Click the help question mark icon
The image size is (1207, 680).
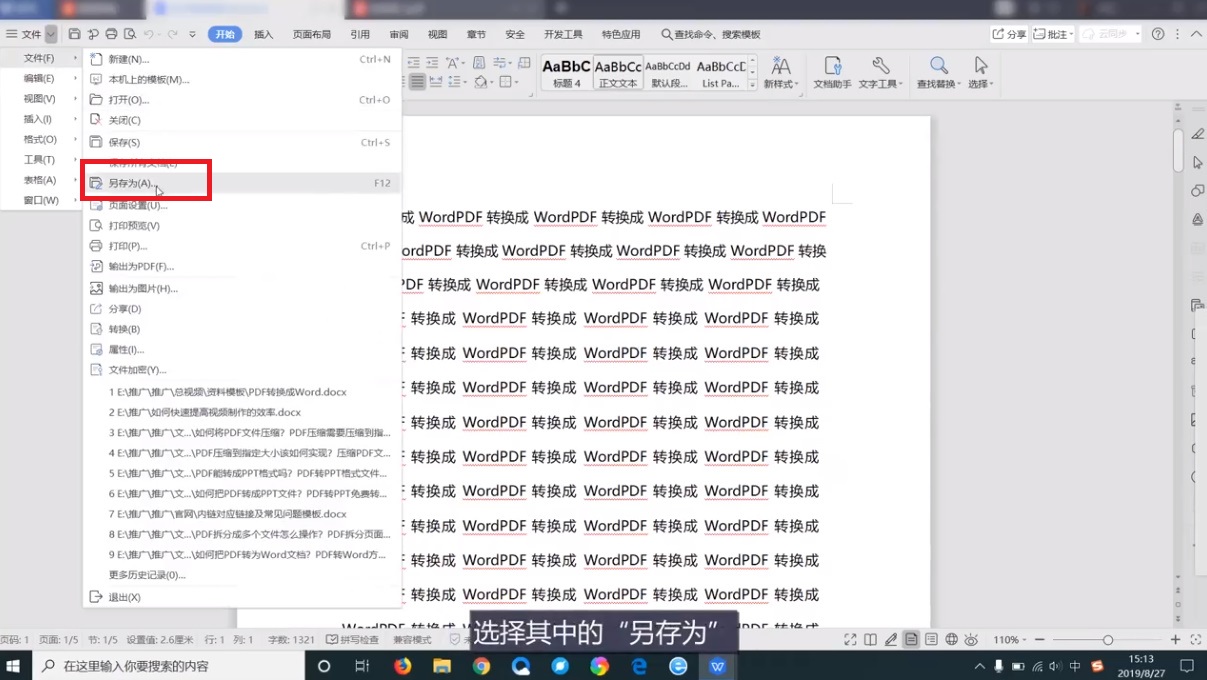tap(1158, 34)
